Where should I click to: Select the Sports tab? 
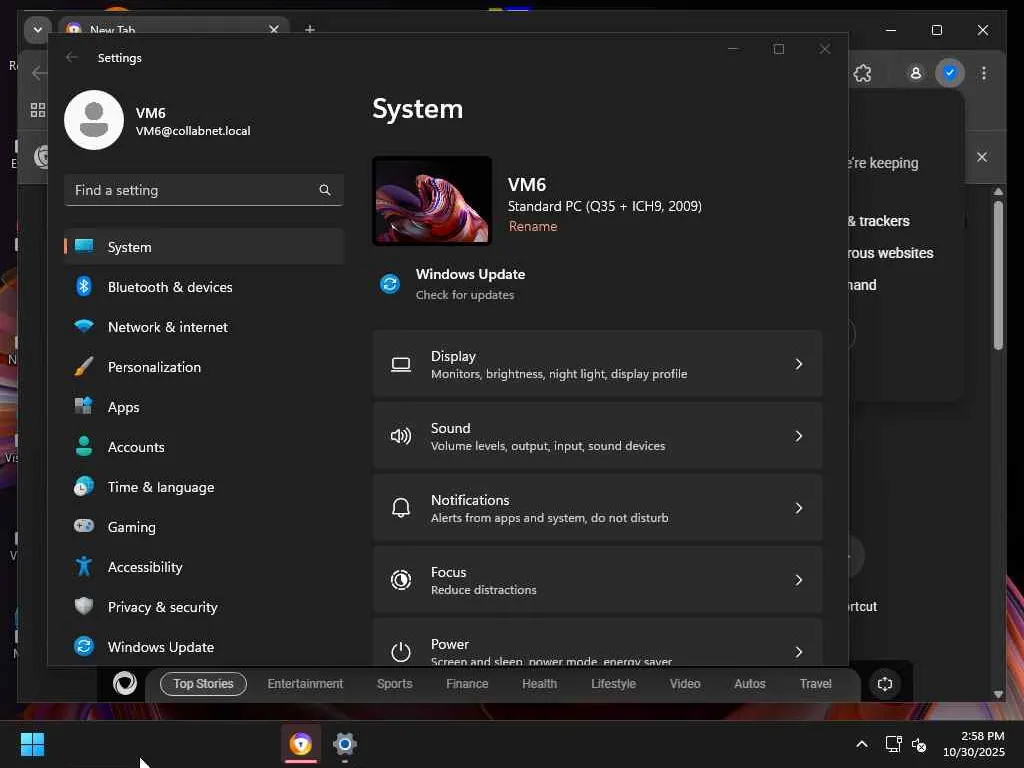(x=394, y=684)
